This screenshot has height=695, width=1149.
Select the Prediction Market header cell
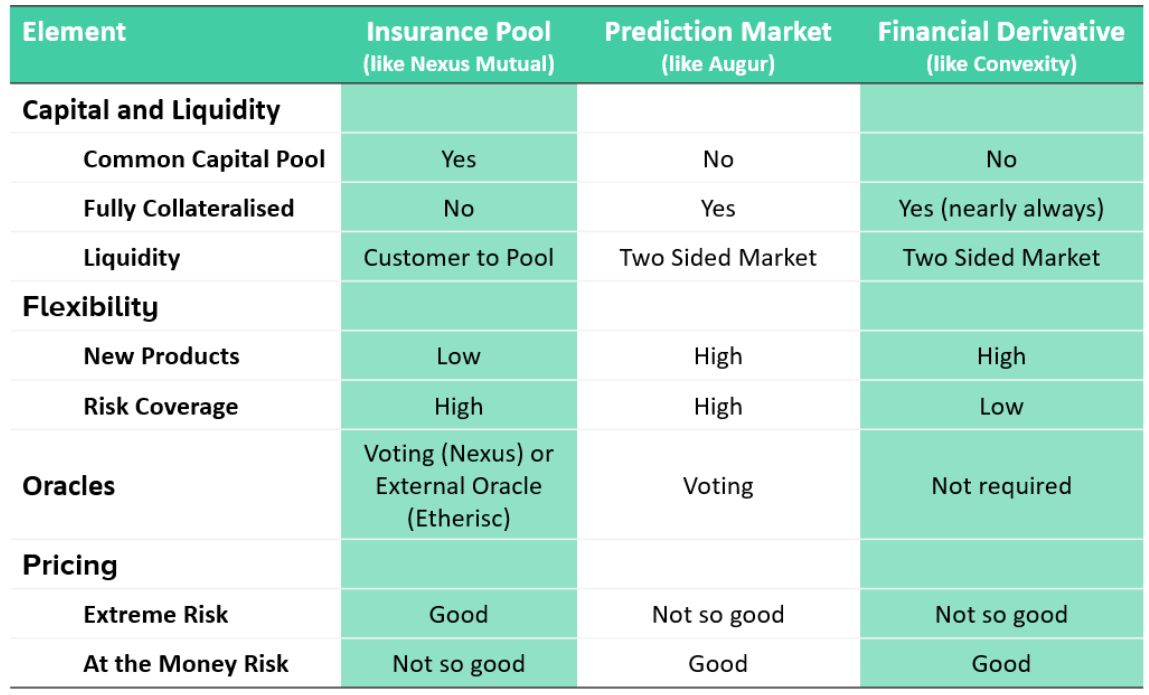[718, 46]
